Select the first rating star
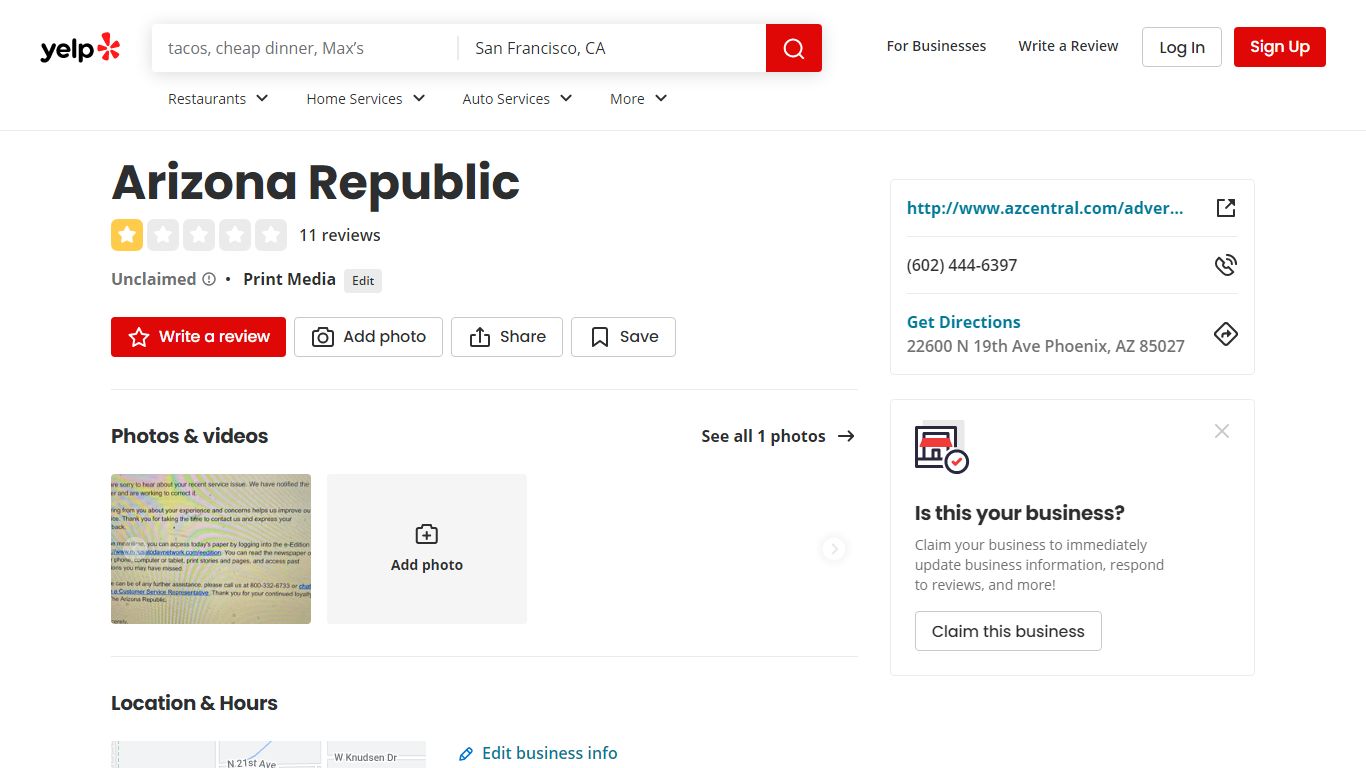The image size is (1366, 768). point(127,235)
